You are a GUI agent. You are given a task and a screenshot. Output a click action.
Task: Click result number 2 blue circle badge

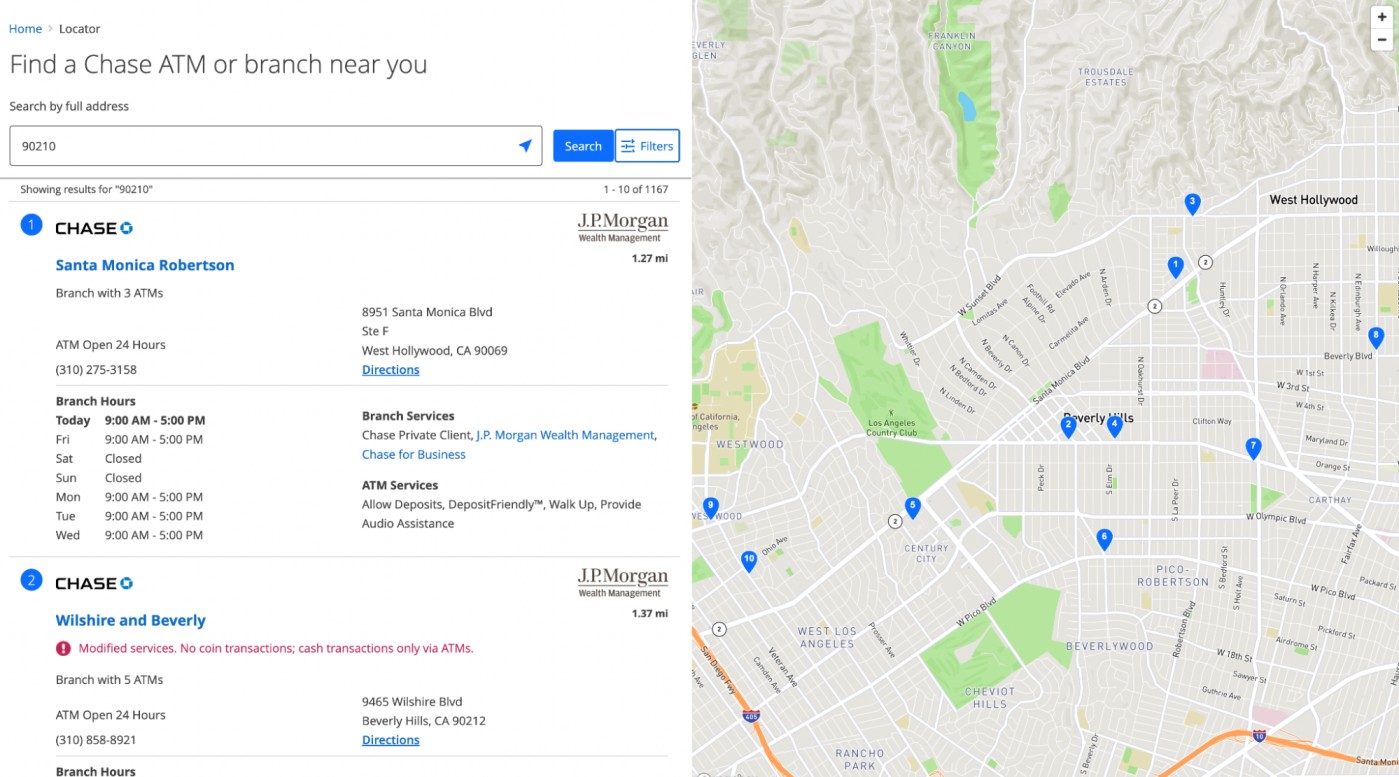pos(31,580)
